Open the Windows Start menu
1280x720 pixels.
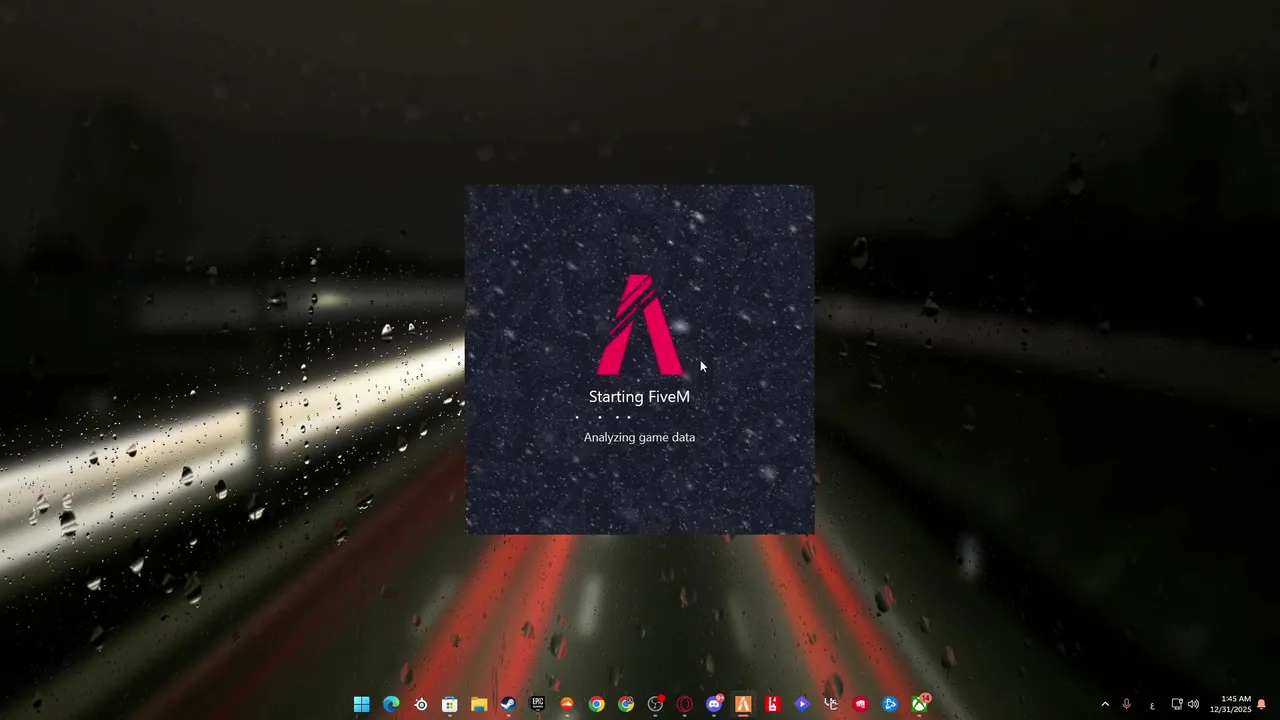point(361,704)
